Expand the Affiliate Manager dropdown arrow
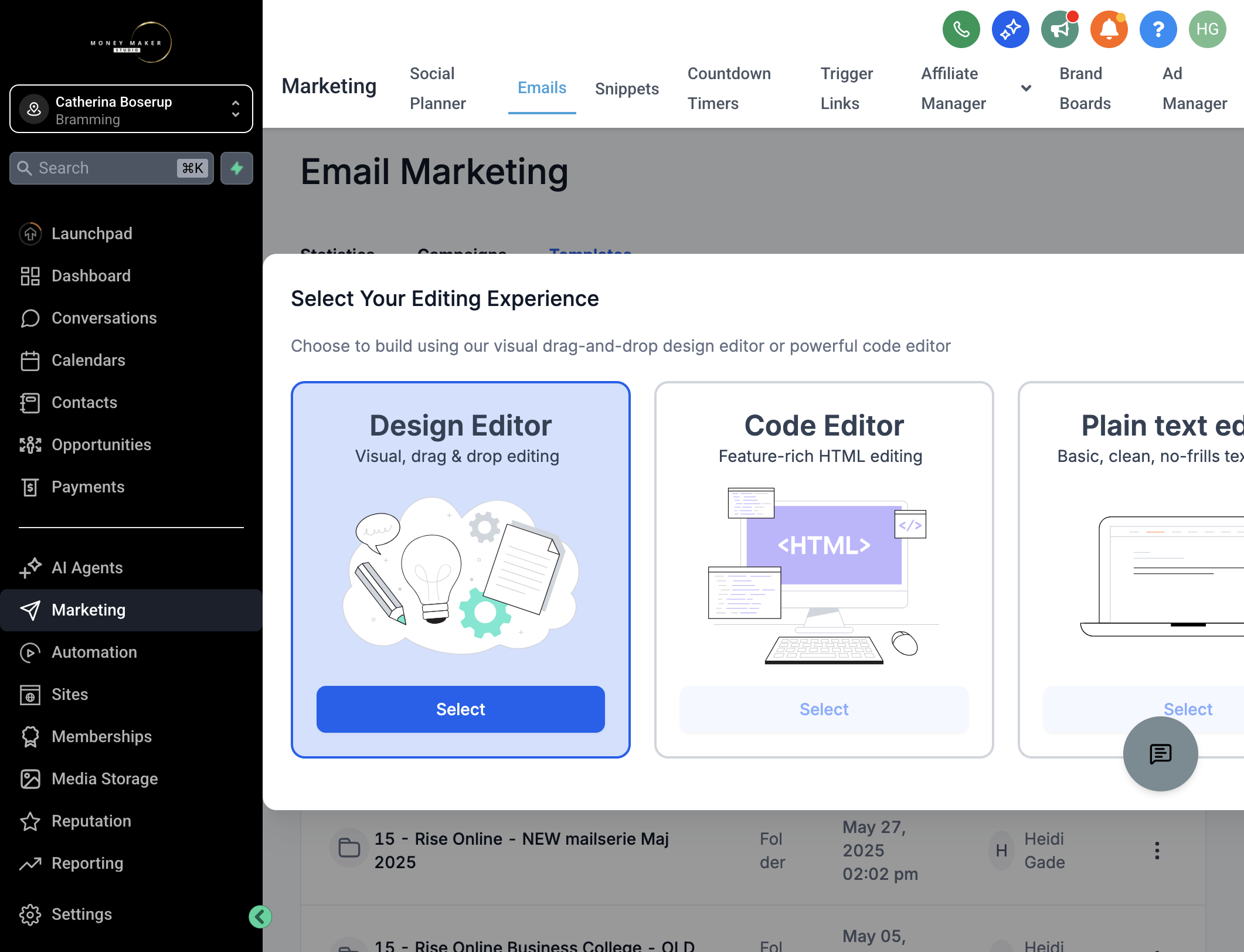The height and width of the screenshot is (952, 1244). [x=1026, y=88]
